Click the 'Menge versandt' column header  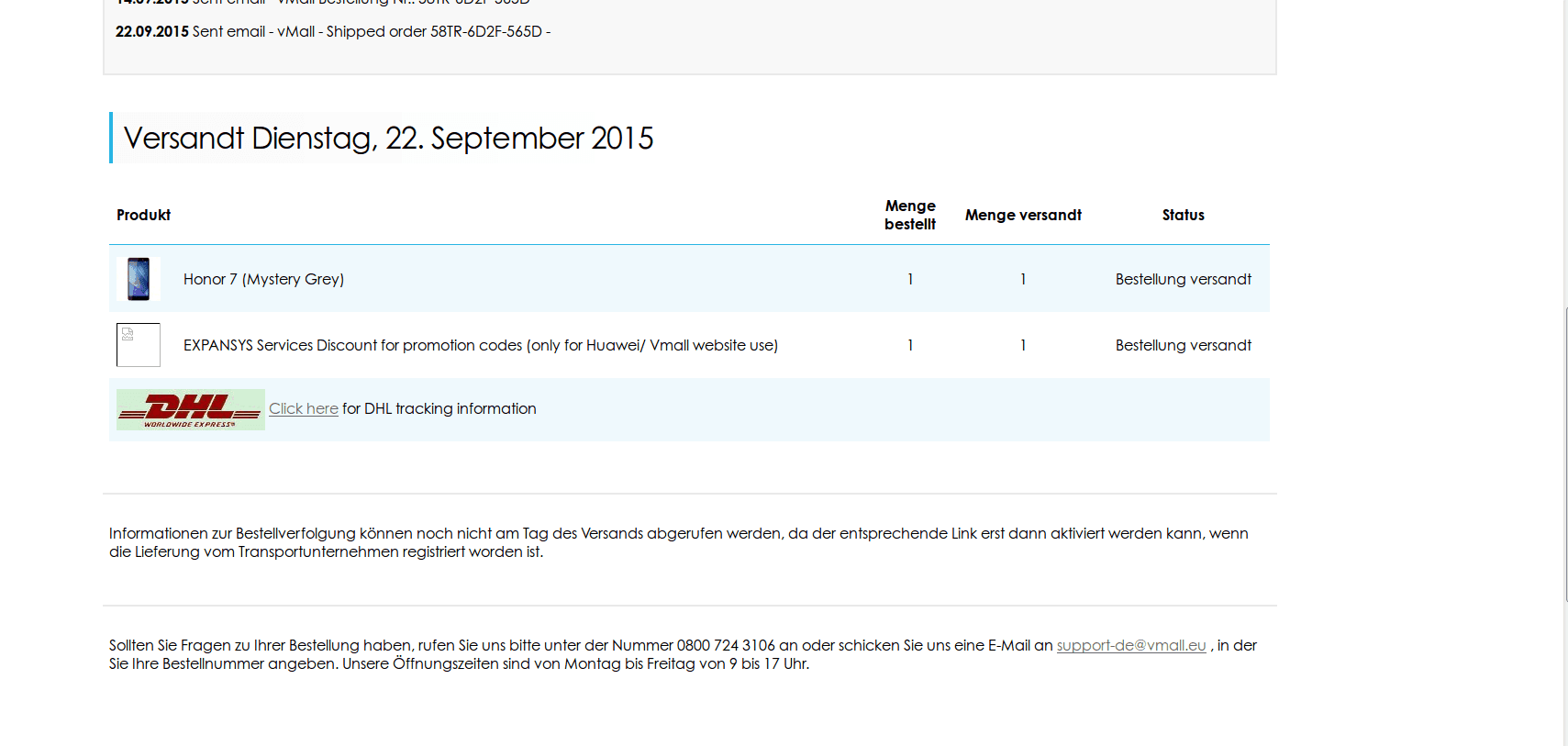(x=1023, y=215)
